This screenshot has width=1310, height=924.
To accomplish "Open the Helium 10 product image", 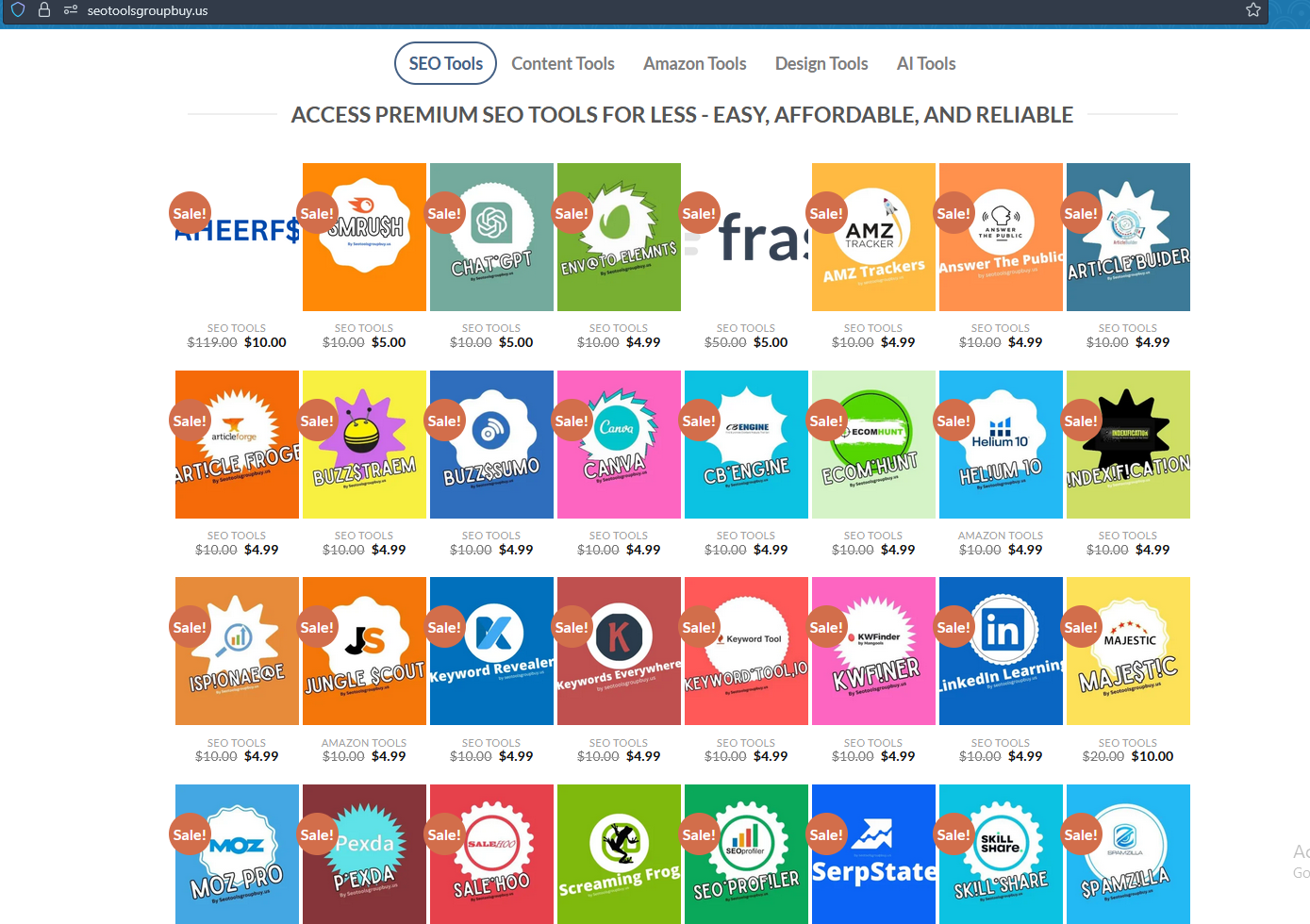I will click(x=1001, y=444).
